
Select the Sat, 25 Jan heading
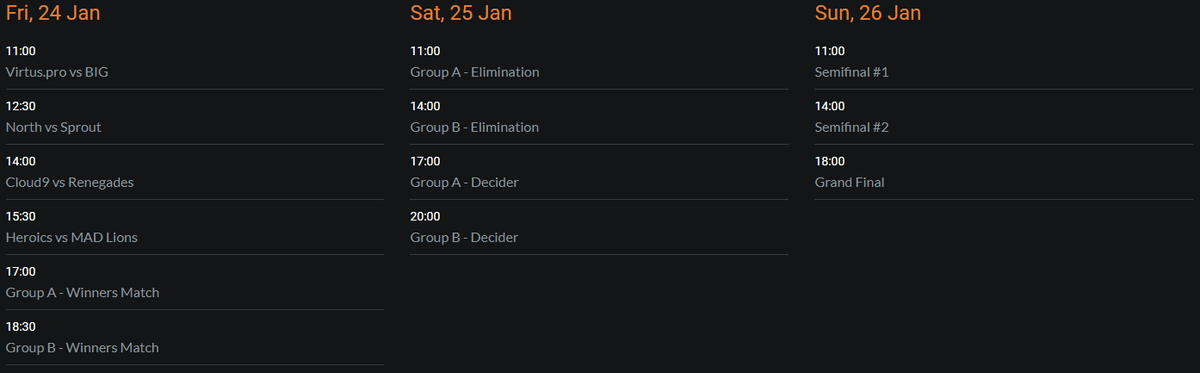coord(460,13)
